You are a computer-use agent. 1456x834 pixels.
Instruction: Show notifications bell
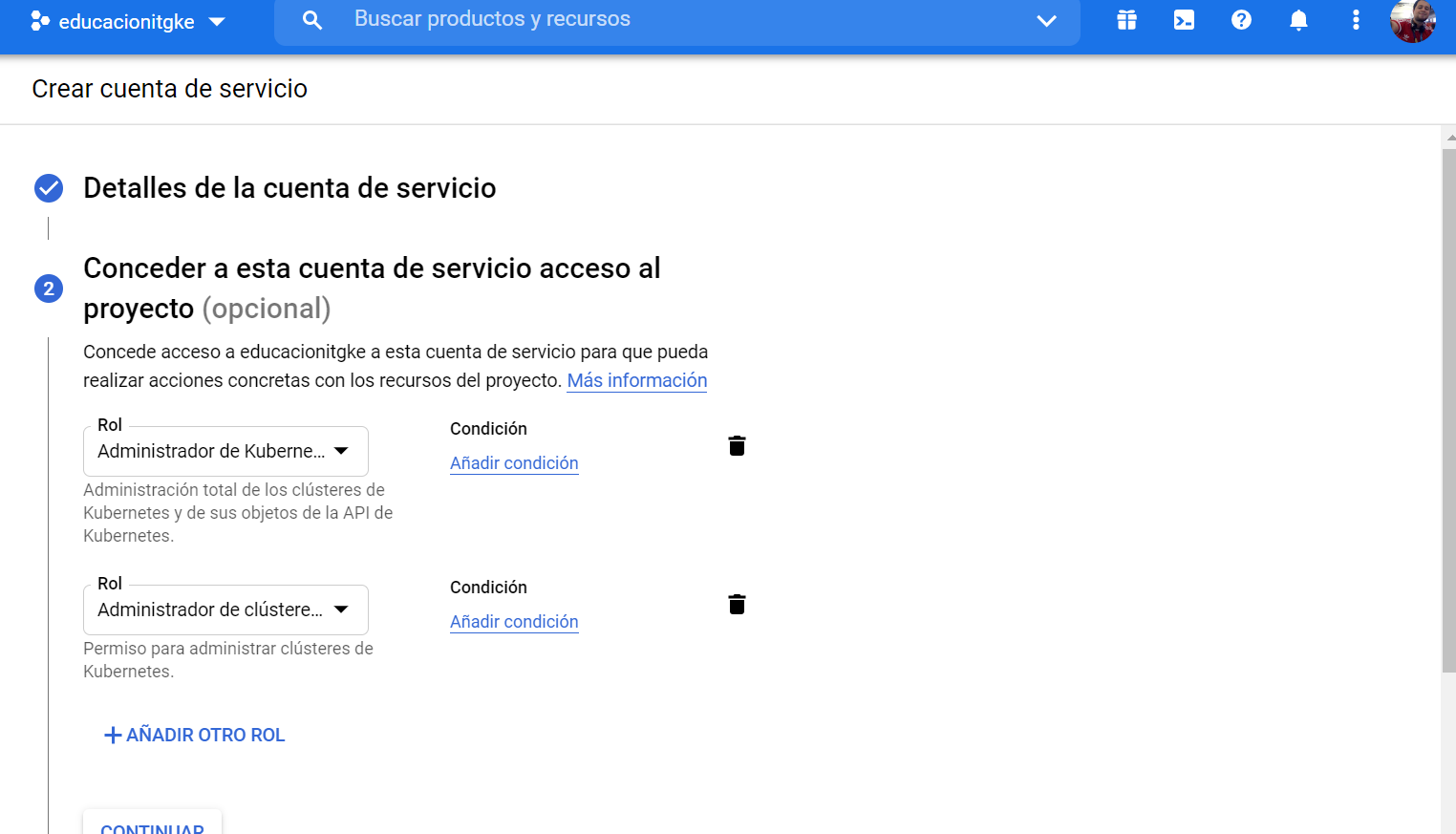click(1298, 20)
